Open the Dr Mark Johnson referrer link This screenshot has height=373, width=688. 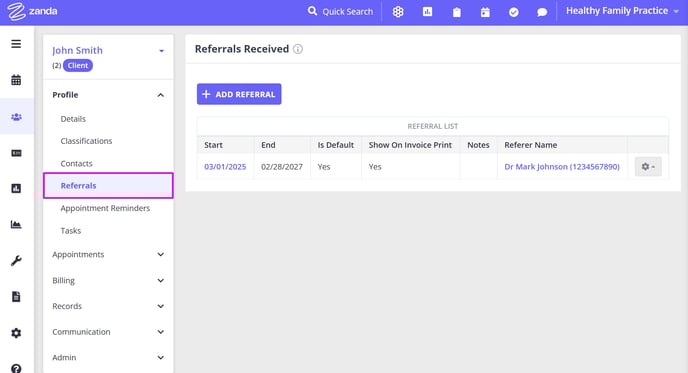pos(562,167)
